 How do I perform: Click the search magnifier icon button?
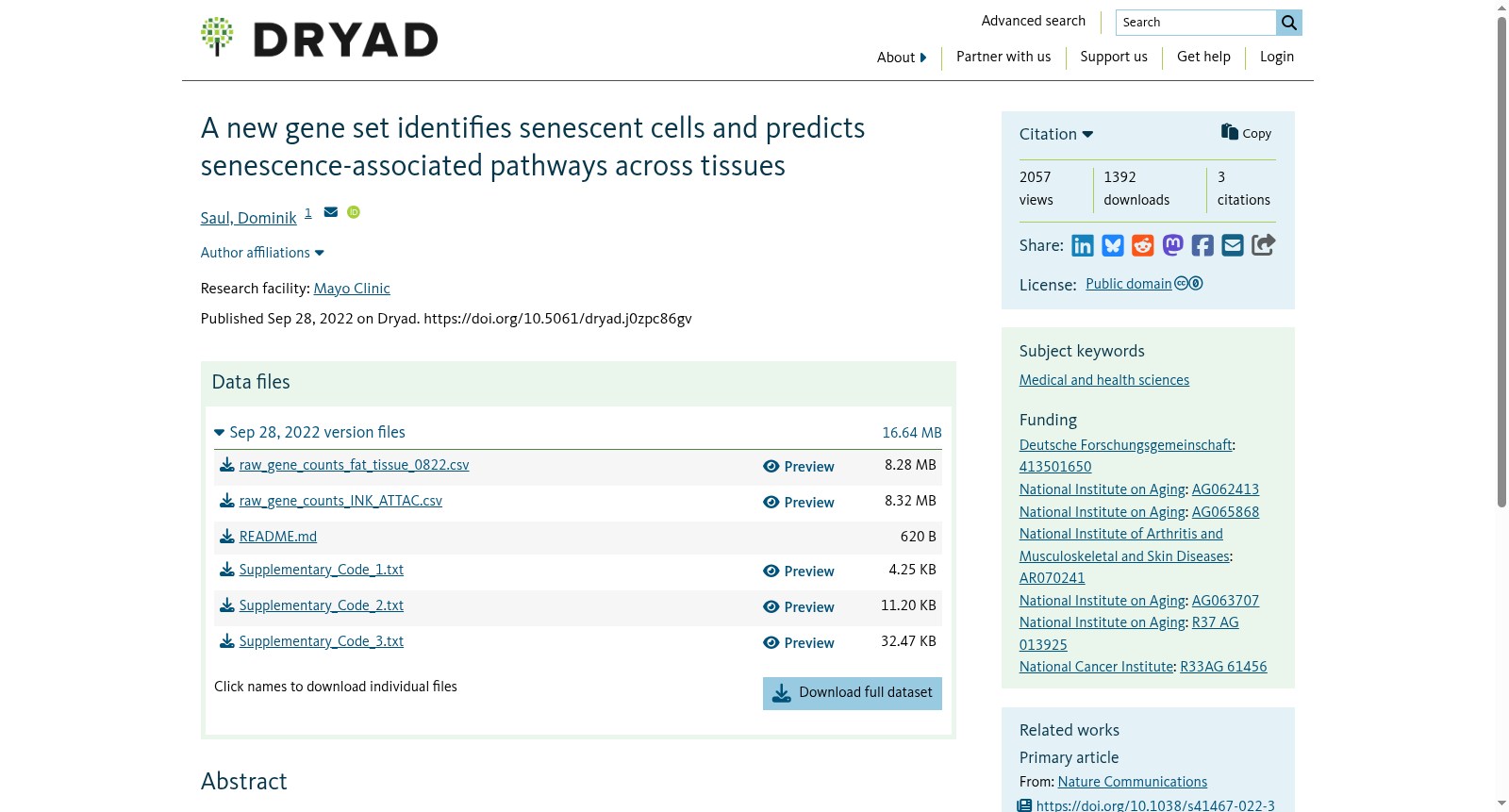pos(1289,23)
